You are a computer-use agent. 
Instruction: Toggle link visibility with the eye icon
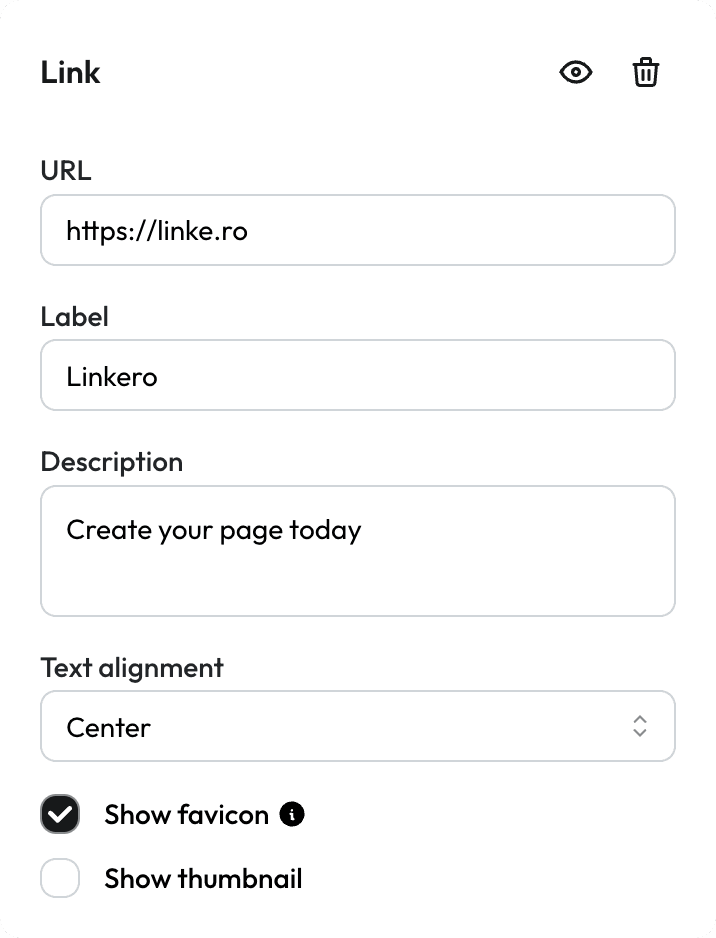pos(576,73)
